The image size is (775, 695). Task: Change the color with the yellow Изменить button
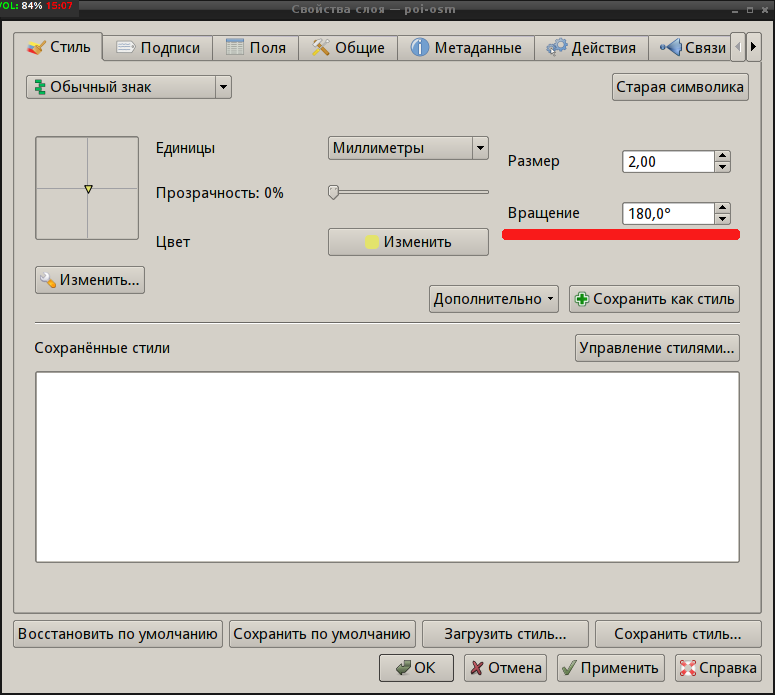pos(408,242)
